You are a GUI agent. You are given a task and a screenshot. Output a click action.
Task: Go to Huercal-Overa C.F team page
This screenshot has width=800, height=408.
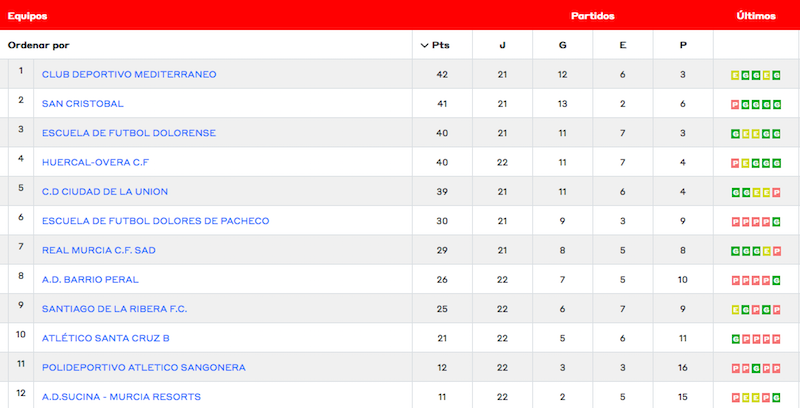click(95, 162)
